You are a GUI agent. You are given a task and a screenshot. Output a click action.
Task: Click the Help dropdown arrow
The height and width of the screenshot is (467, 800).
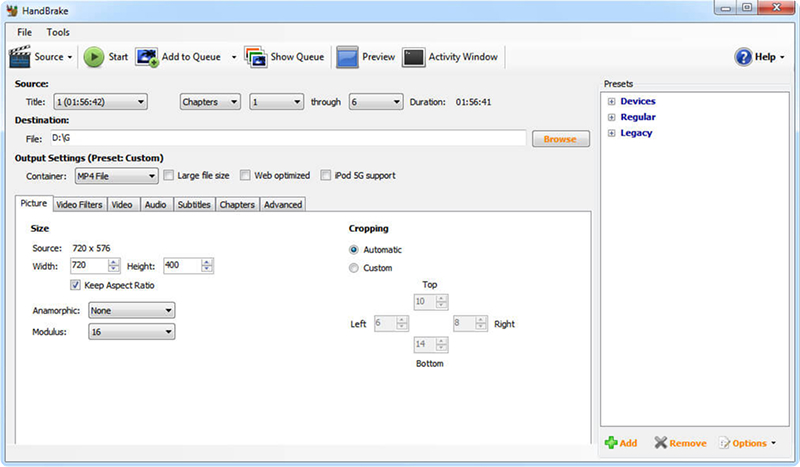[x=782, y=57]
